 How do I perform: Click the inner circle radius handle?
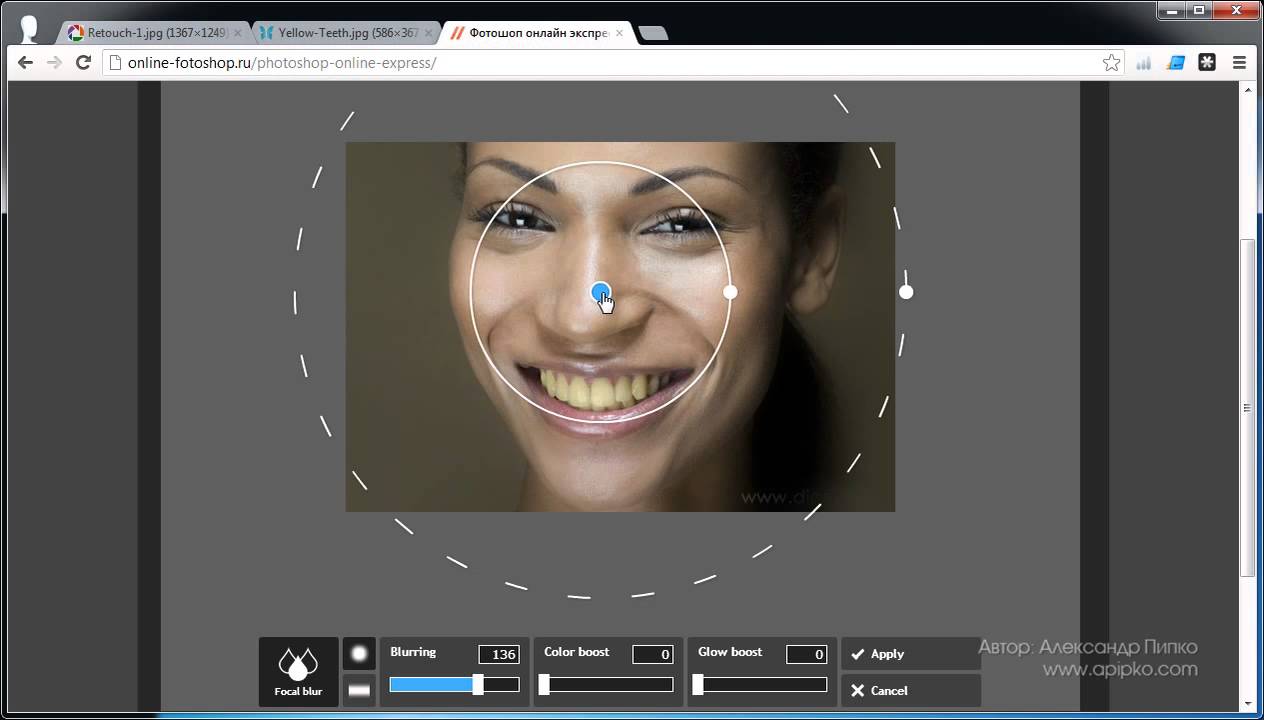point(730,292)
